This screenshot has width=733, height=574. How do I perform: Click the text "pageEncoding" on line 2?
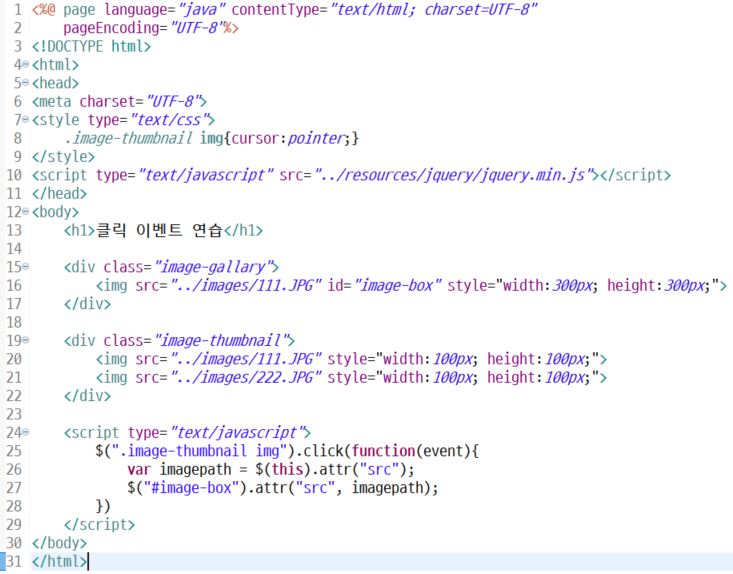point(111,29)
